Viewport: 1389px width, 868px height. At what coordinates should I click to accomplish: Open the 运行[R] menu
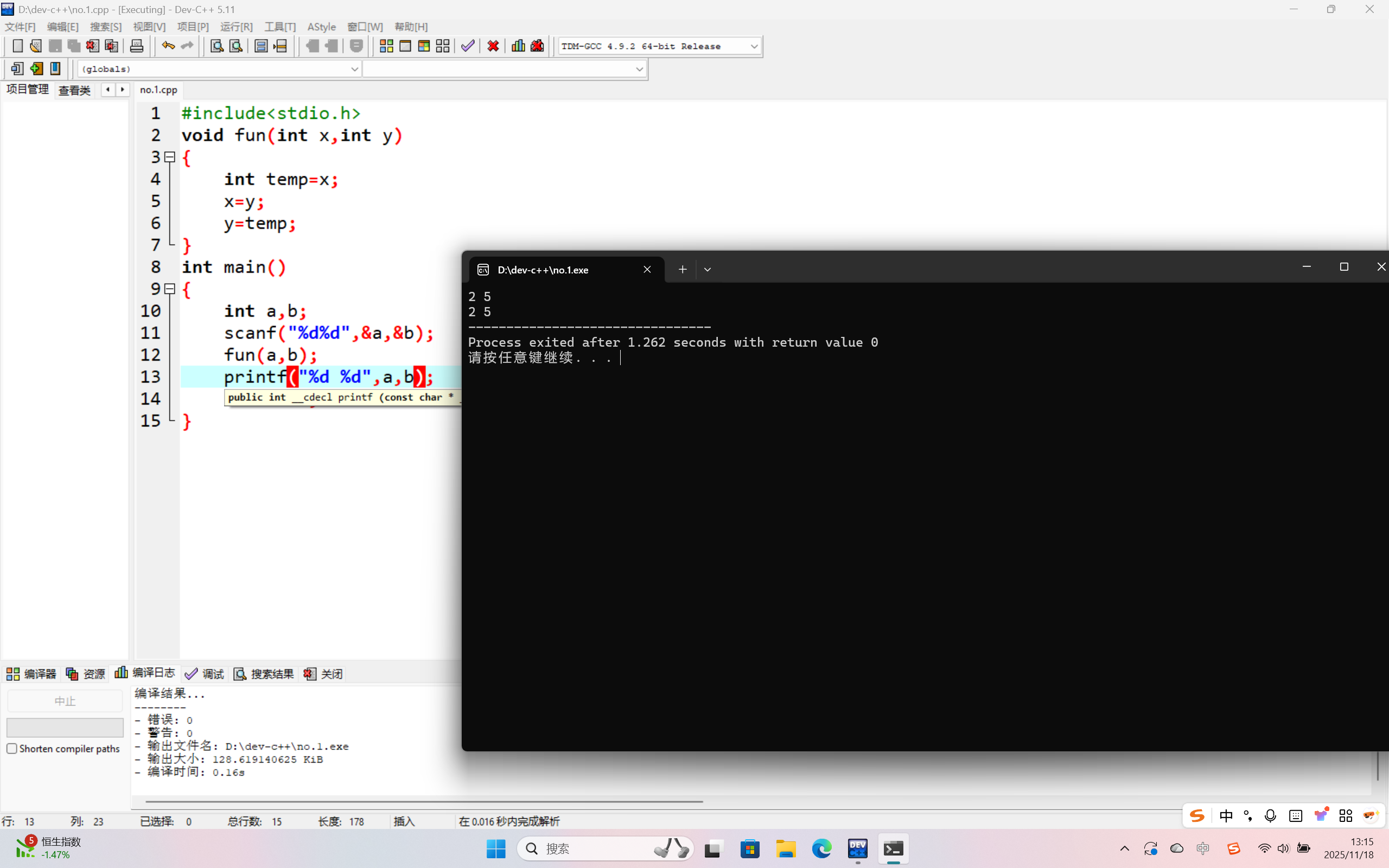(x=236, y=27)
